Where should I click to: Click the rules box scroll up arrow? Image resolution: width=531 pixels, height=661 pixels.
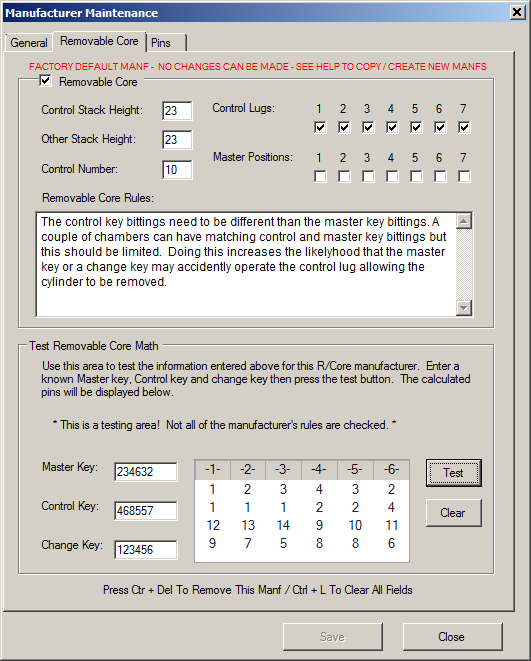point(464,221)
